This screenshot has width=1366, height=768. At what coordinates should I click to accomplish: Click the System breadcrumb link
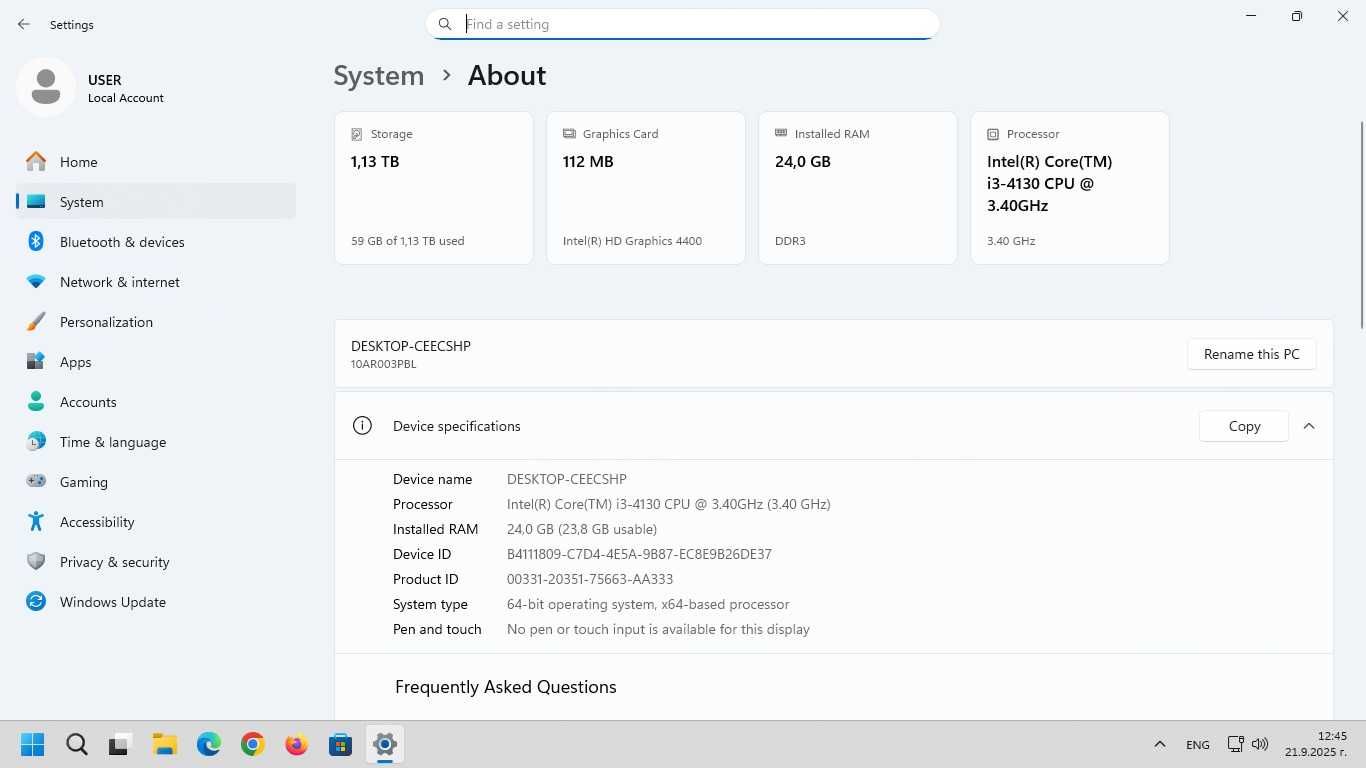pyautogui.click(x=379, y=76)
